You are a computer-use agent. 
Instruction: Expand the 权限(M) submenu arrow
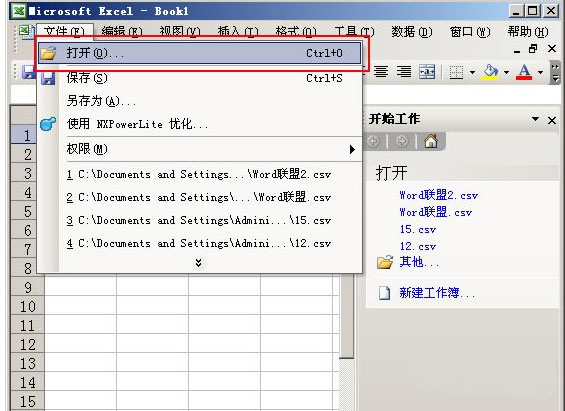(352, 149)
